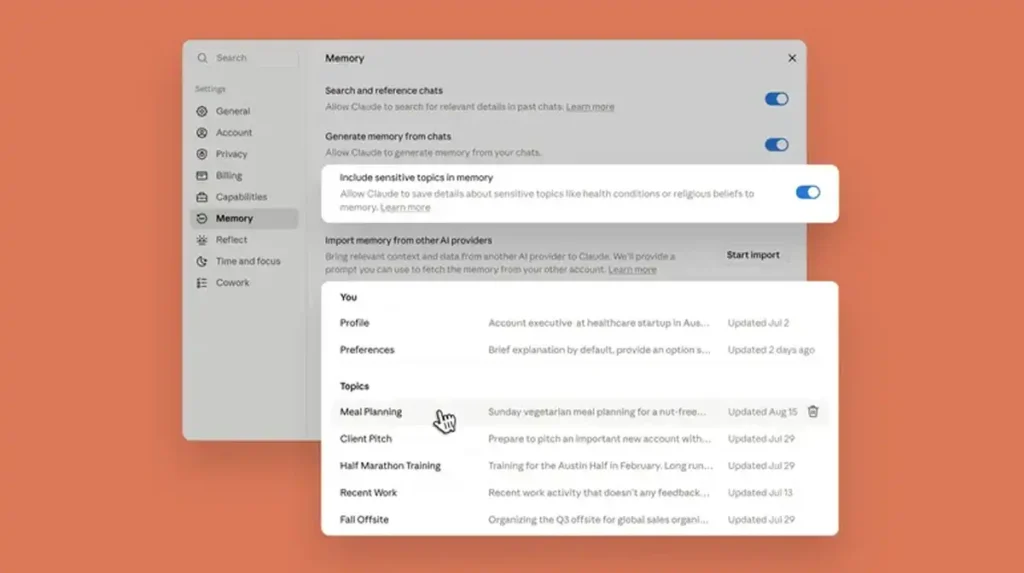The height and width of the screenshot is (573, 1024).
Task: Open Billing settings
Action: [x=244, y=176]
